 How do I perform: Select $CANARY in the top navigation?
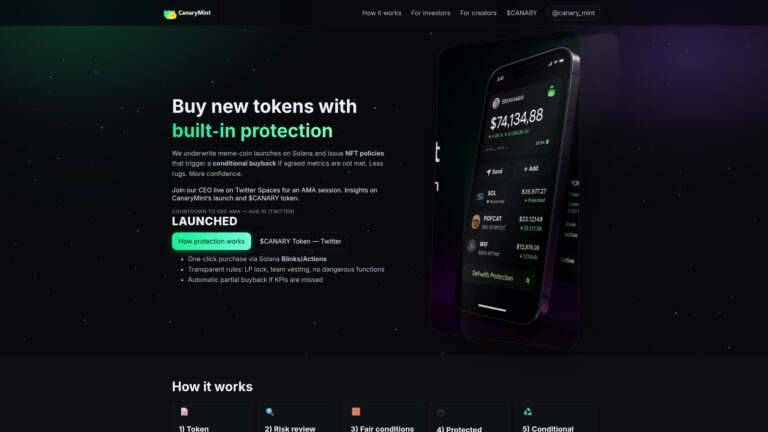point(522,13)
